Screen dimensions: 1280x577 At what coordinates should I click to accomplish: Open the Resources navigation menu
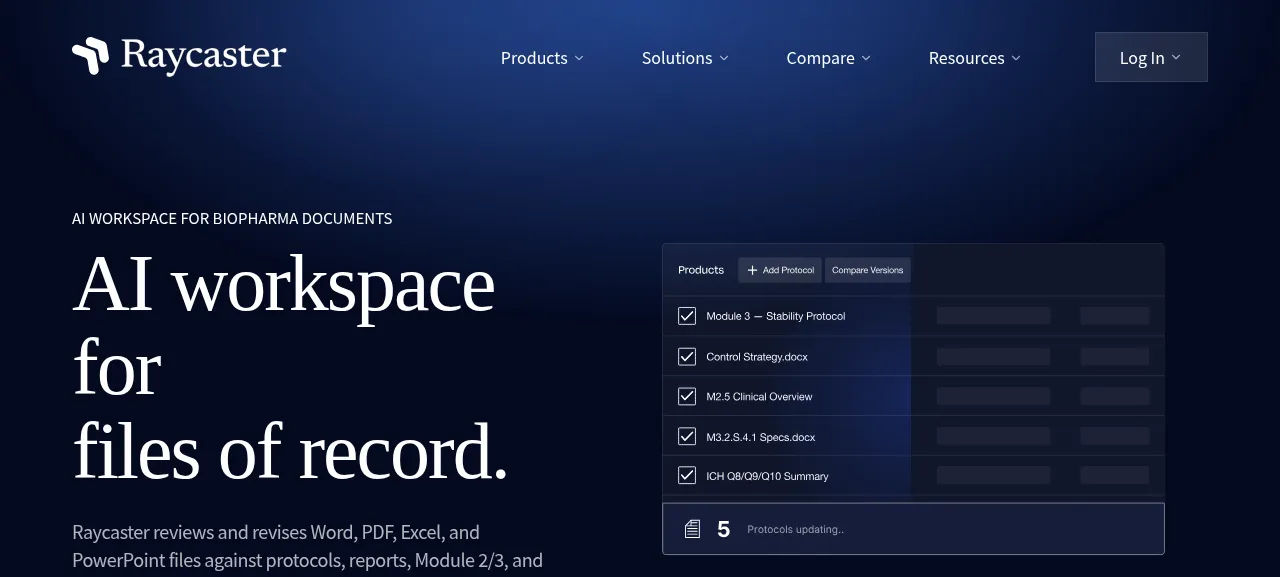click(975, 58)
